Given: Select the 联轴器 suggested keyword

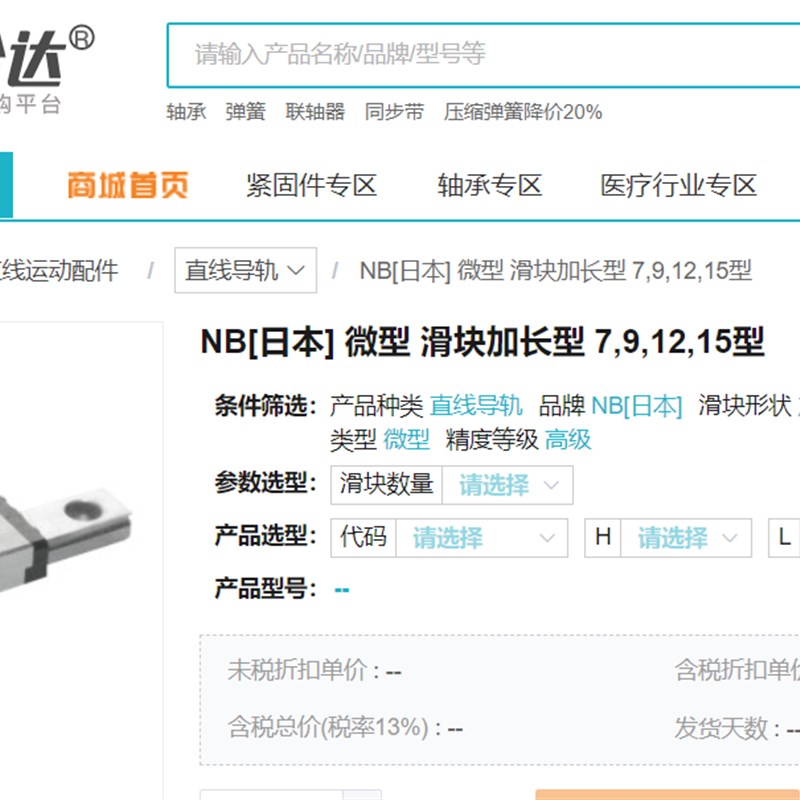Looking at the screenshot, I should tap(315, 112).
